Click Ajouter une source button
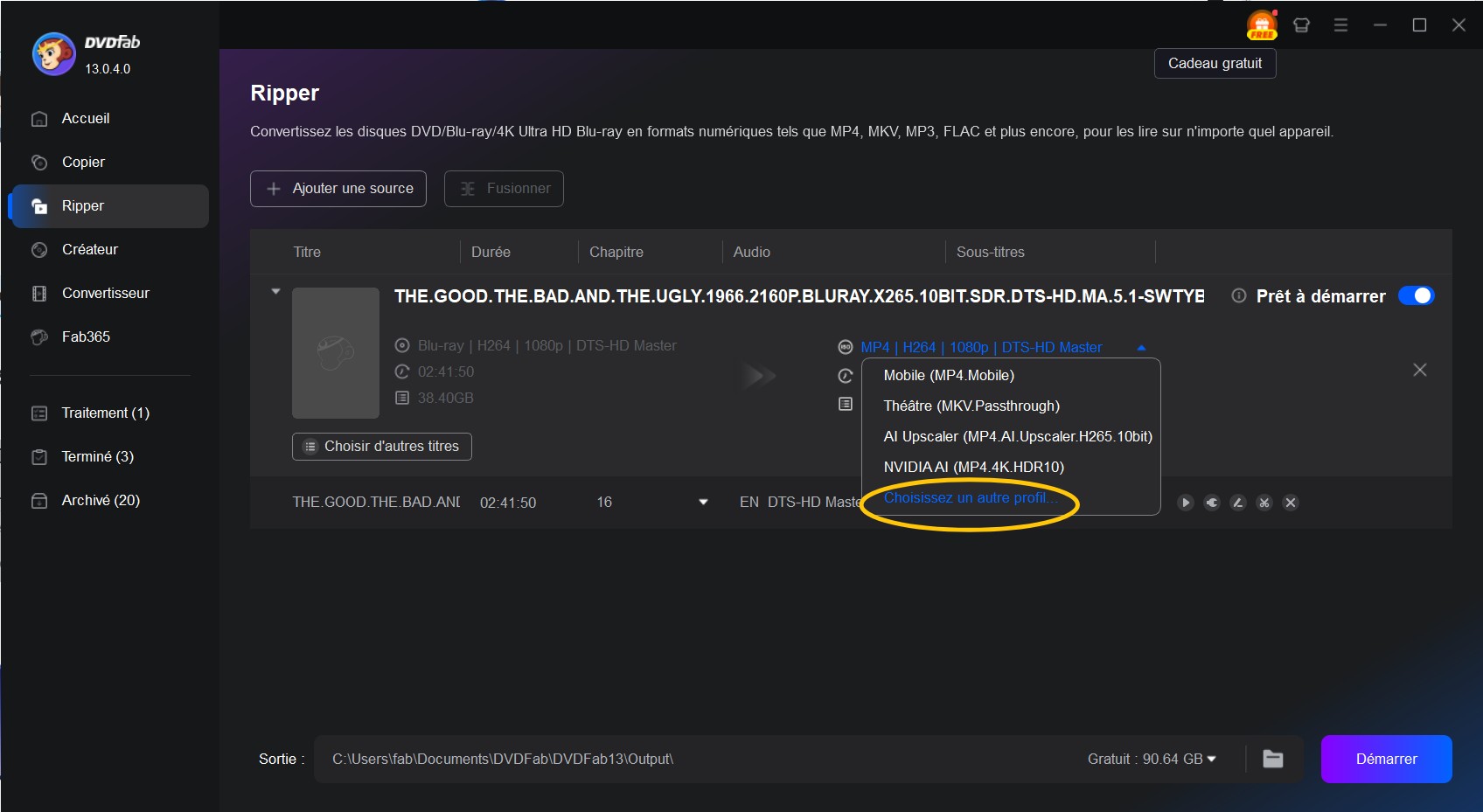Viewport: 1483px width, 812px height. [x=338, y=189]
